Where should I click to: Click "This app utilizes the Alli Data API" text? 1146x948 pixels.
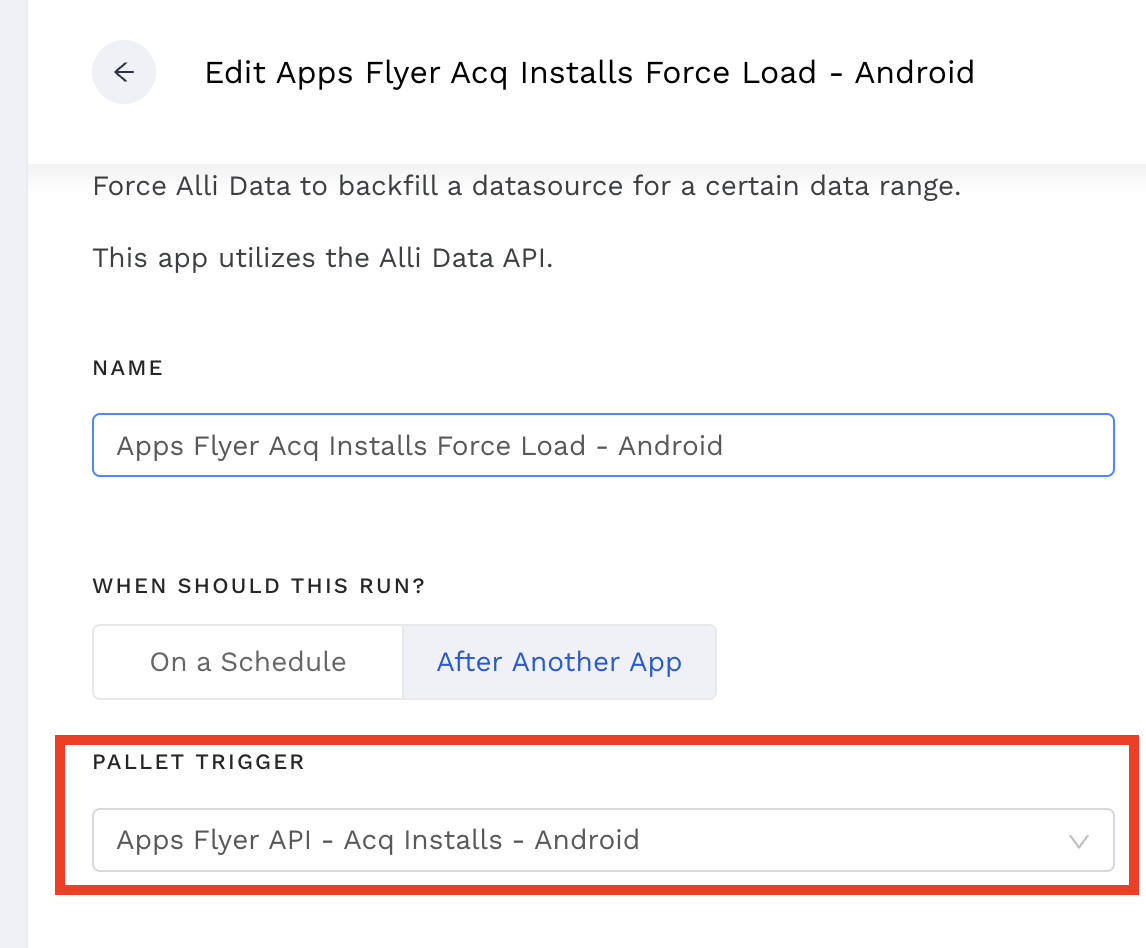pos(322,258)
